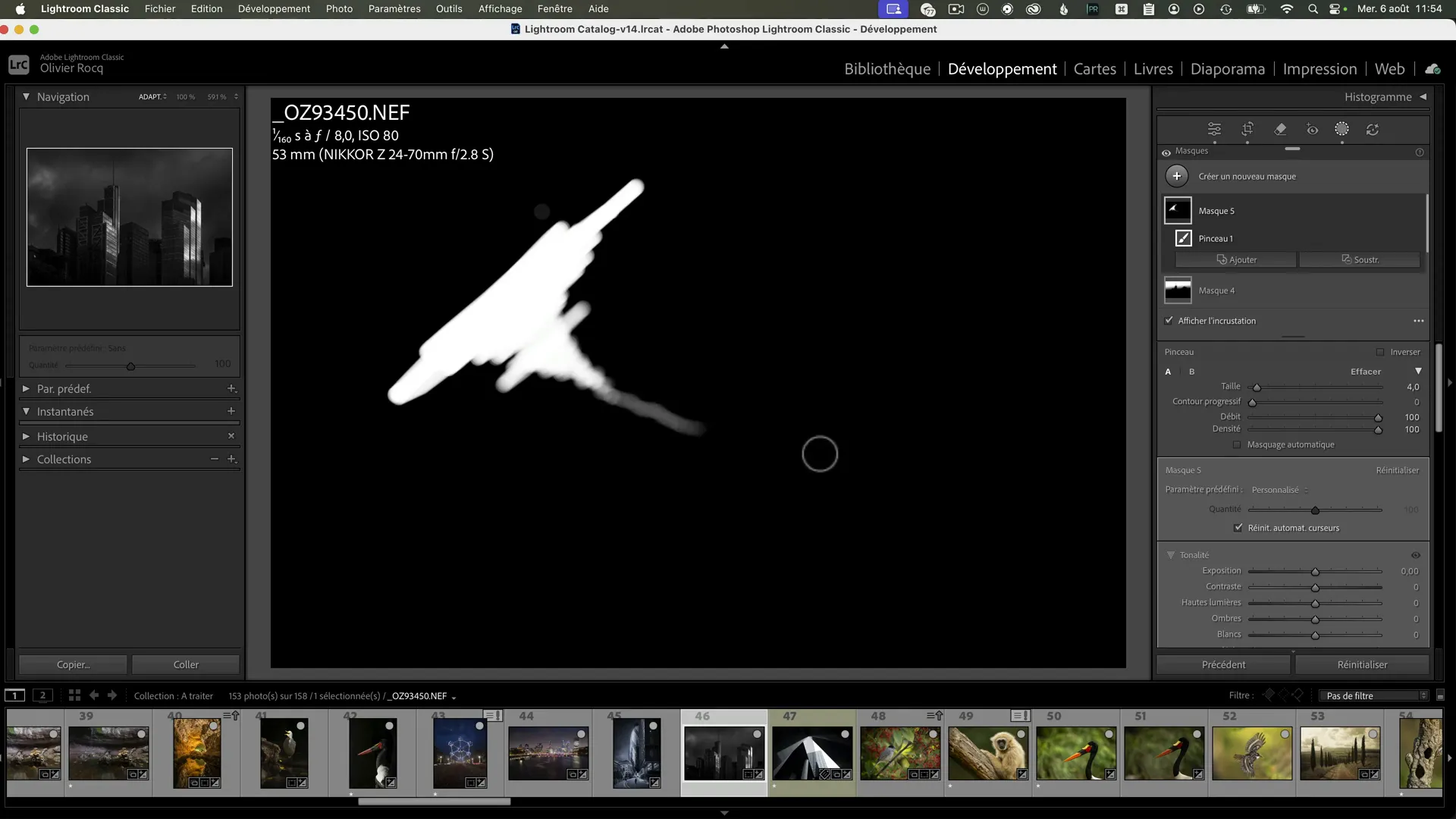
Task: Click the circular arrows sparkle tool icon
Action: point(1373,130)
